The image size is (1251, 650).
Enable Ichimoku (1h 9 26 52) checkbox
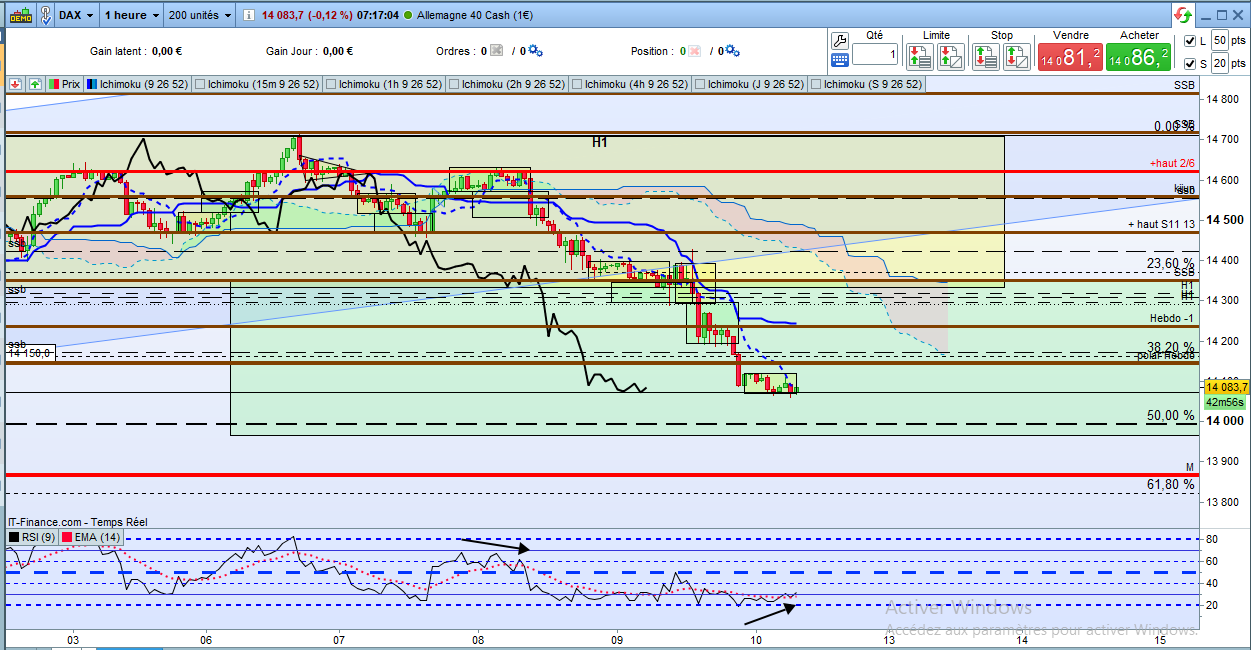[332, 85]
